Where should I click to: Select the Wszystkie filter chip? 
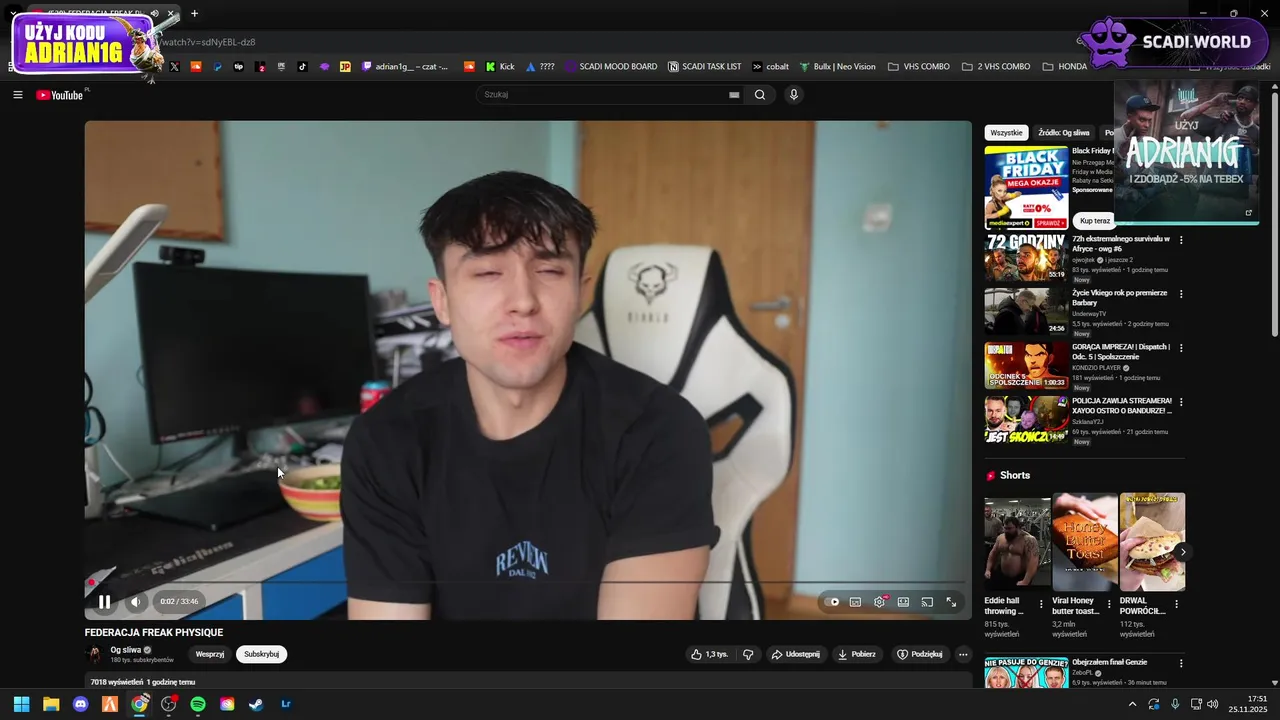click(1006, 132)
